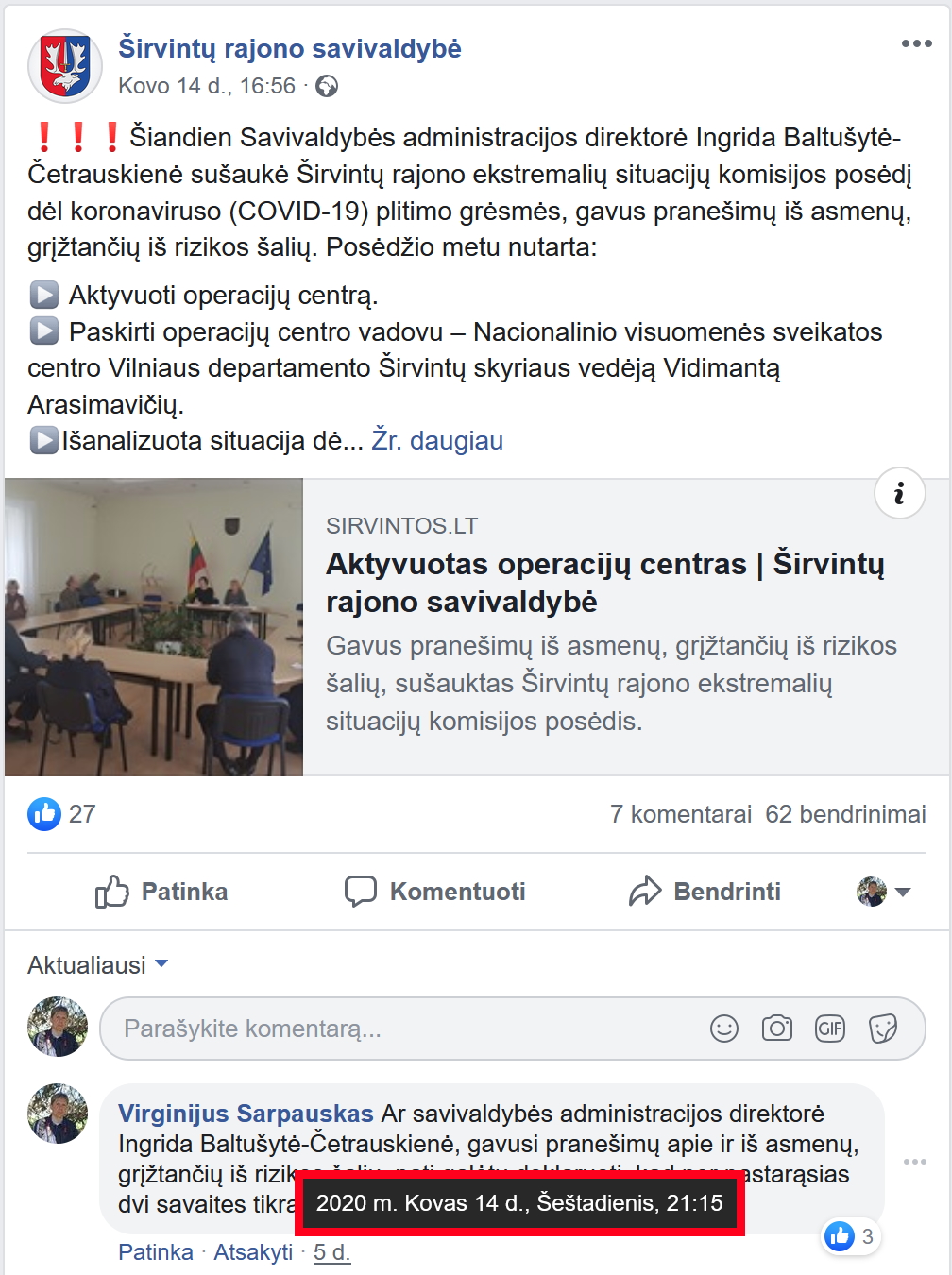This screenshot has height=1275, width=952.
Task: Open the meeting room article thumbnail
Action: coord(154,627)
